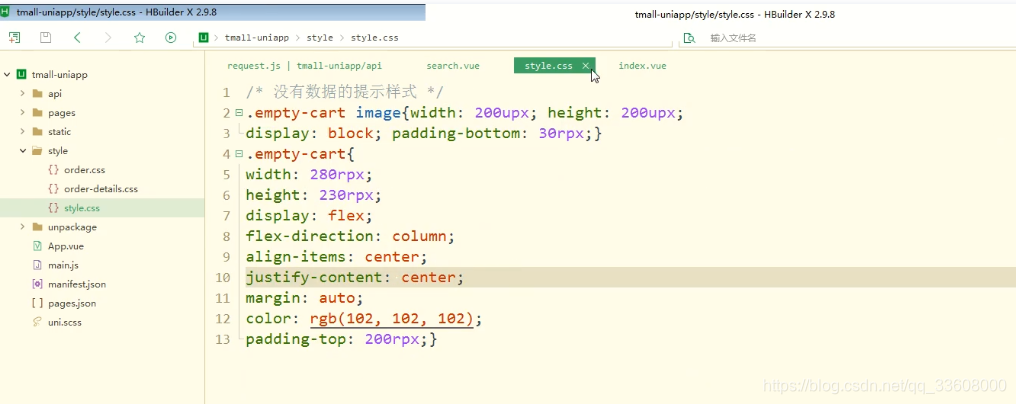Viewport: 1016px width, 404px height.
Task: Select style.css in the file tree
Action: tap(82, 208)
